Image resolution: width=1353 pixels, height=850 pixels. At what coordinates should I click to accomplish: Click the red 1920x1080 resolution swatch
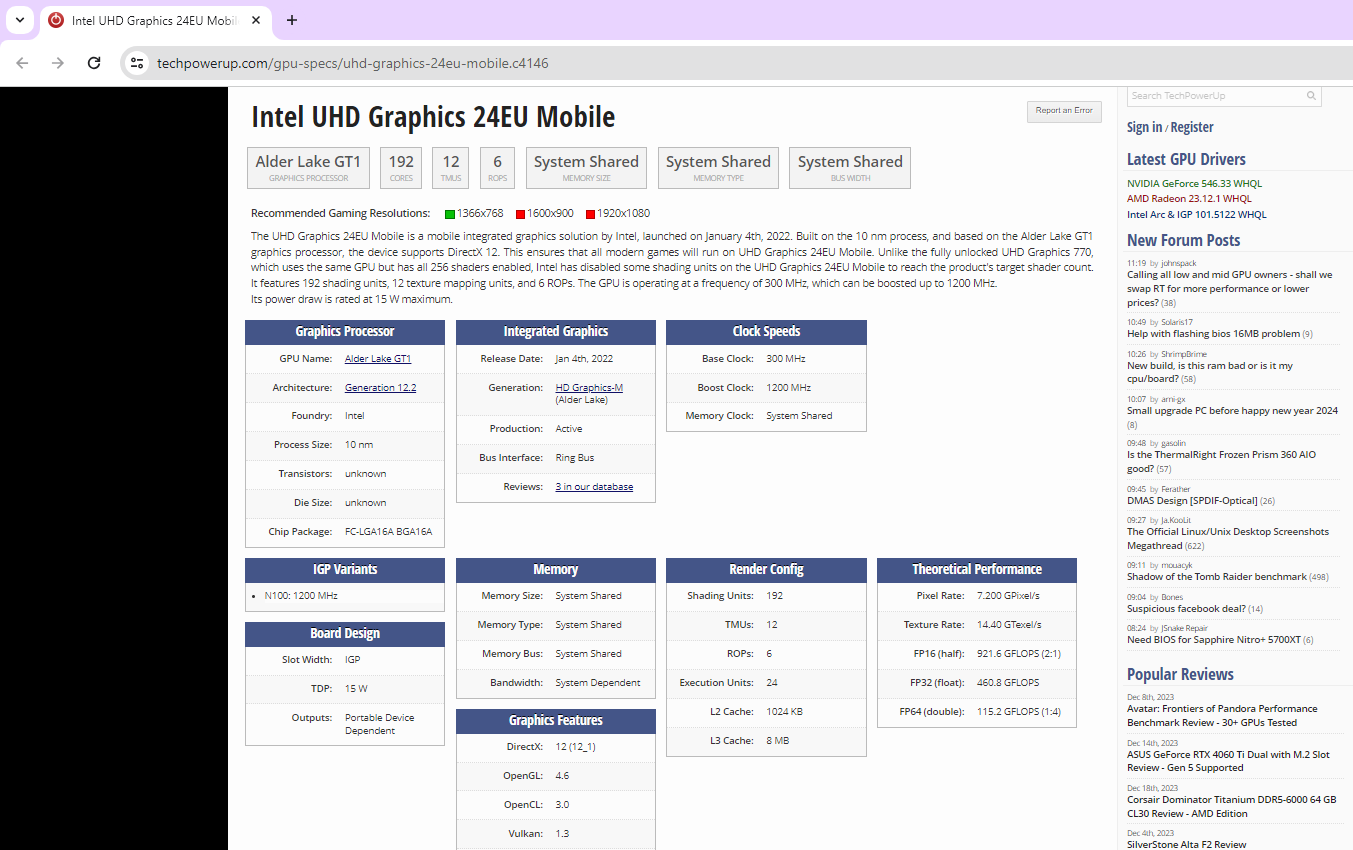point(590,214)
